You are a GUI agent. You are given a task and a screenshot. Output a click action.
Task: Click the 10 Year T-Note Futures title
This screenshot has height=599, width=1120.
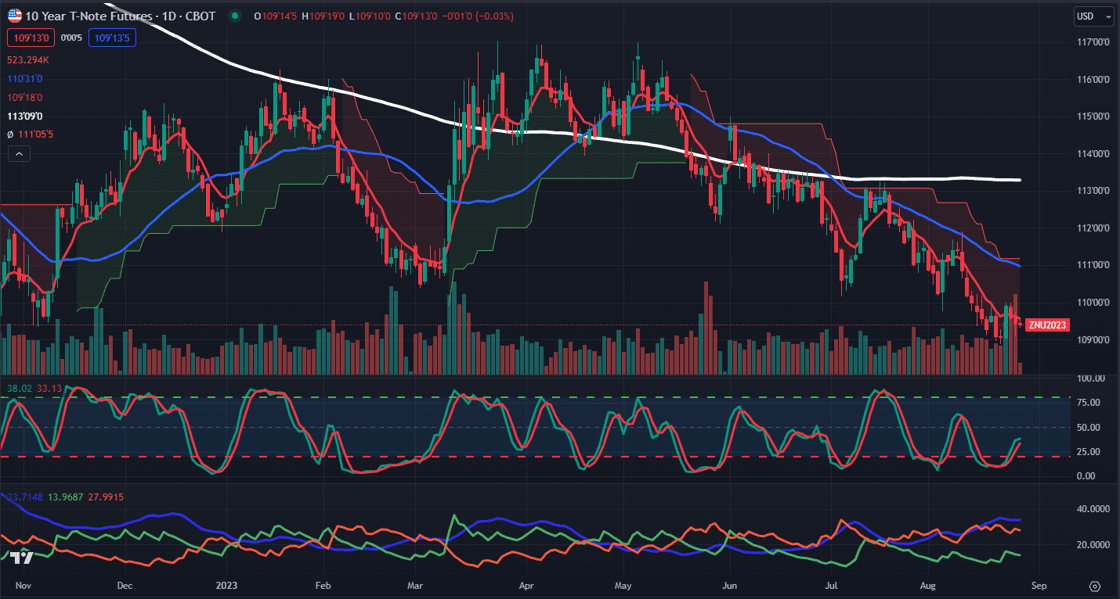(89, 16)
